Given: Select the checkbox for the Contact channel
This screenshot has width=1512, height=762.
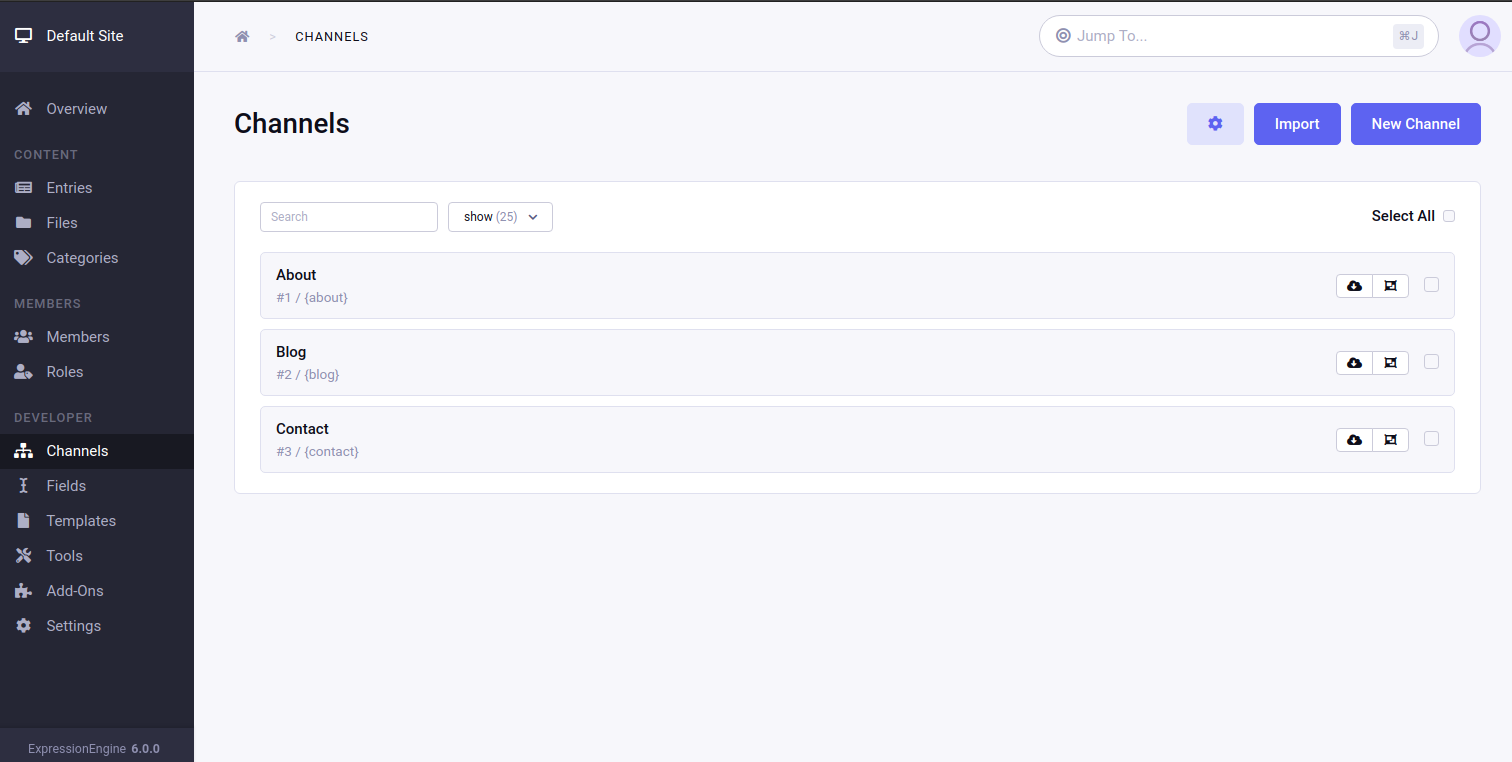Looking at the screenshot, I should (1431, 438).
